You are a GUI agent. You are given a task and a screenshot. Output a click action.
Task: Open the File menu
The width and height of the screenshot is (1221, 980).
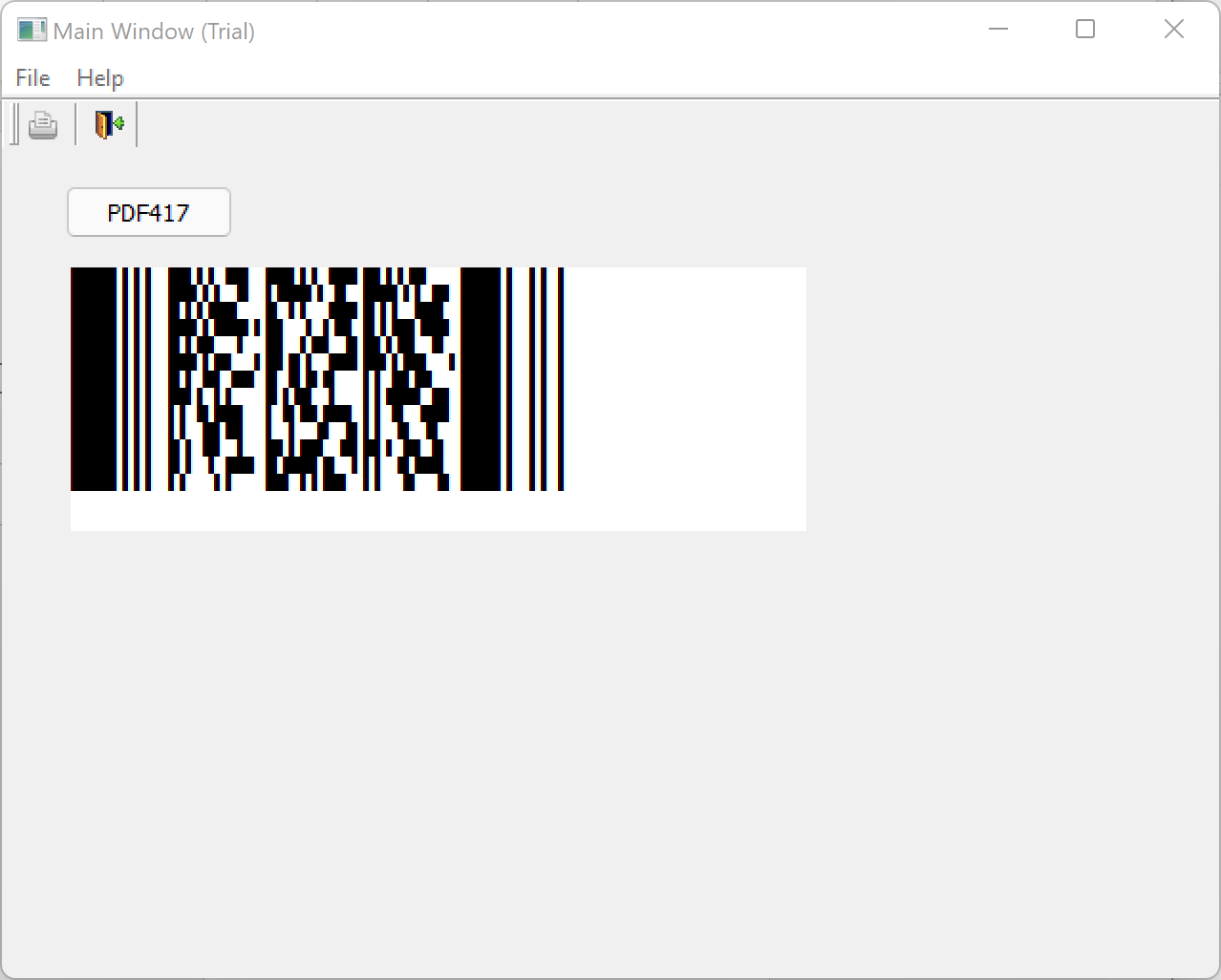coord(32,78)
